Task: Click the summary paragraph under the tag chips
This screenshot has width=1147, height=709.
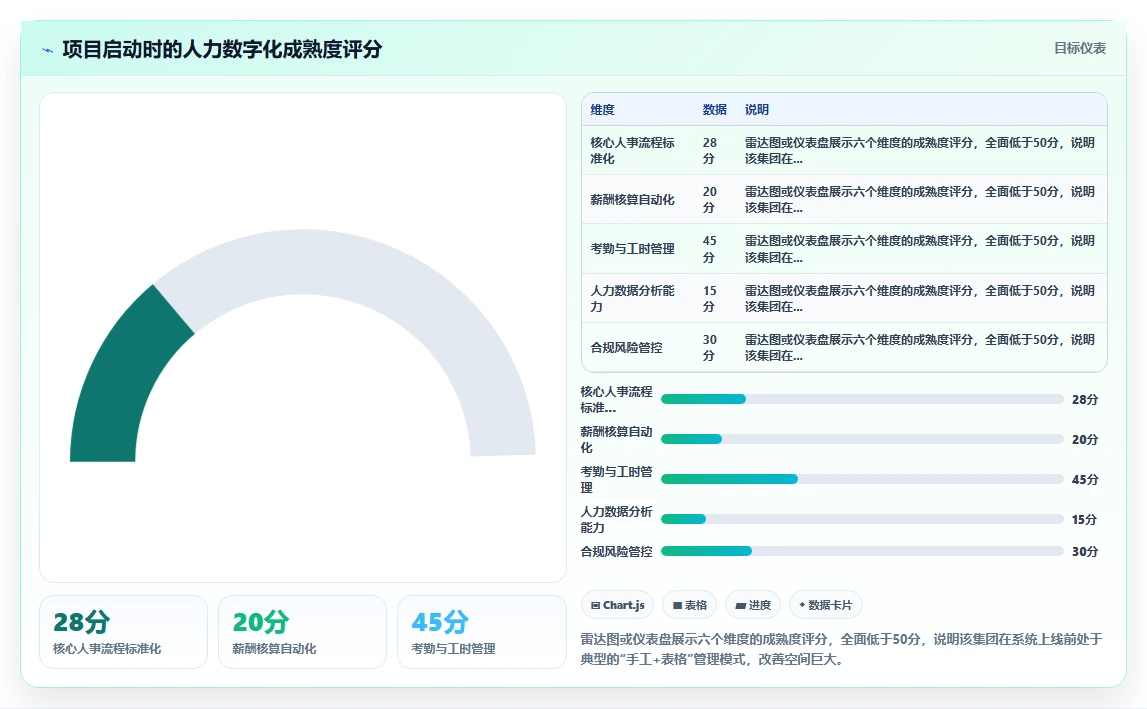Action: point(841,649)
